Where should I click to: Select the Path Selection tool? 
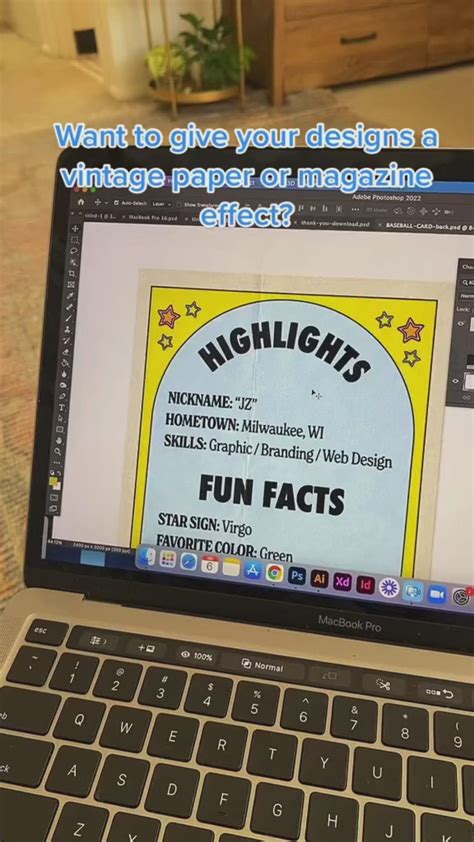pyautogui.click(x=60, y=418)
